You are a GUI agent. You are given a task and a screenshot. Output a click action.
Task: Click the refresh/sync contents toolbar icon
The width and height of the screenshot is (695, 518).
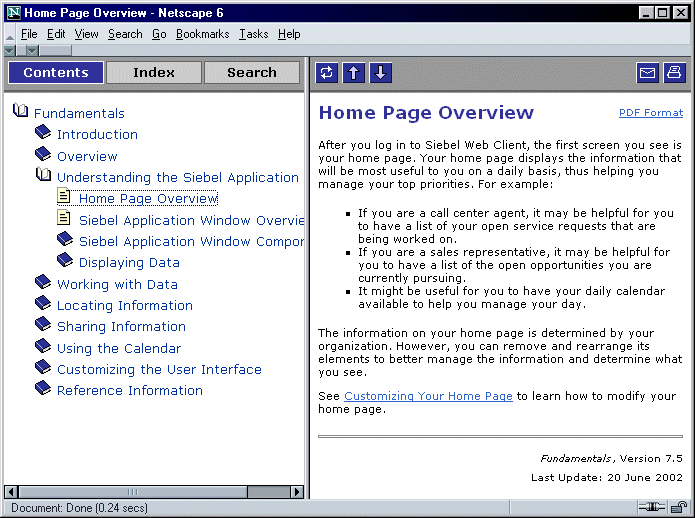(x=327, y=73)
